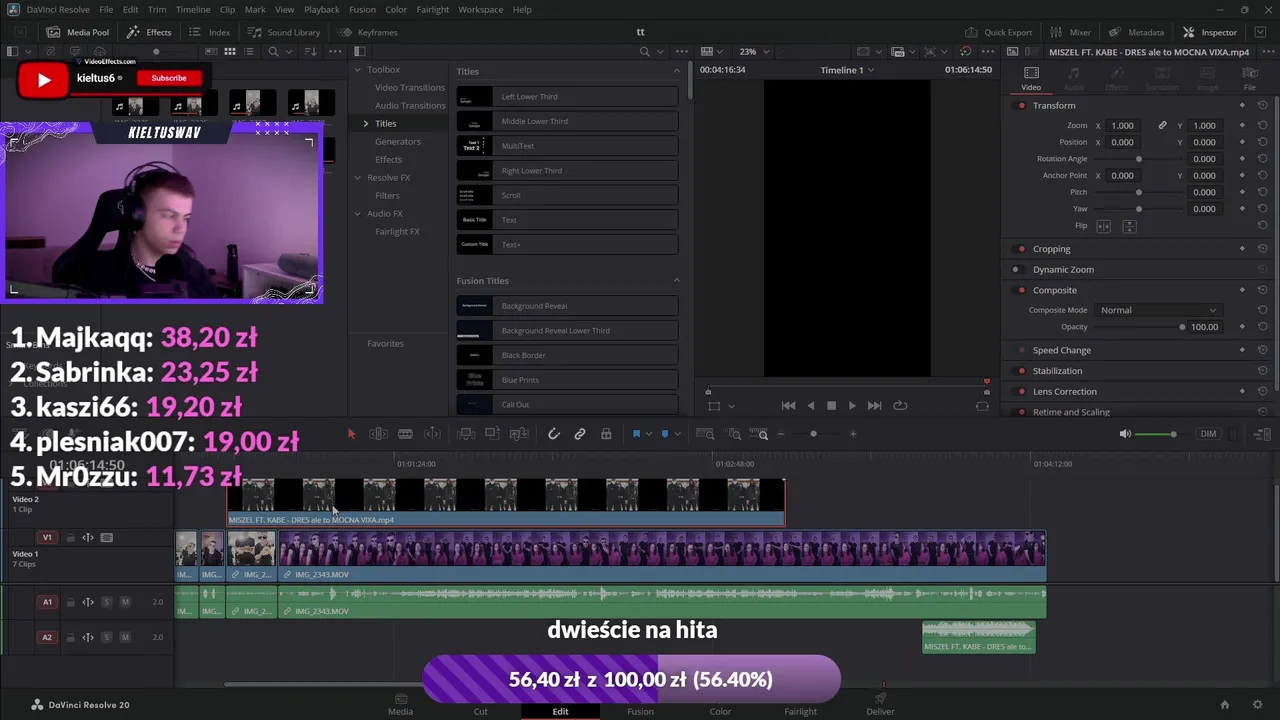Open the viewer zoom 23% dropdown
Image resolution: width=1280 pixels, height=720 pixels.
click(755, 51)
